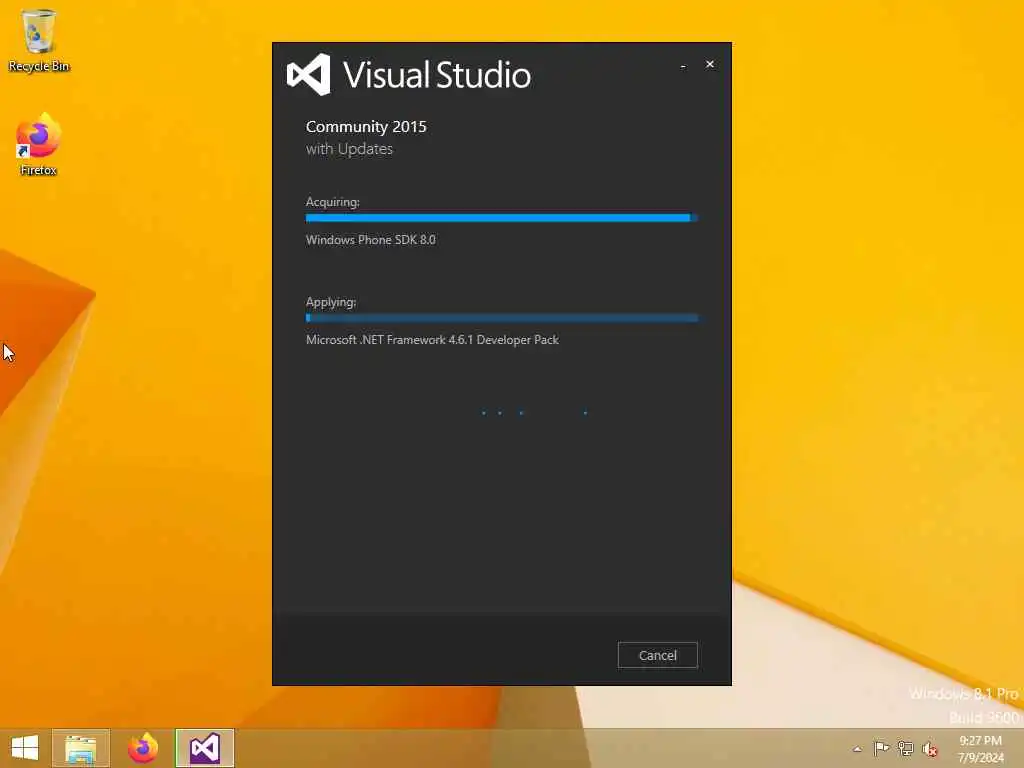The image size is (1024, 768).
Task: Open File Explorer from the taskbar
Action: click(x=80, y=748)
